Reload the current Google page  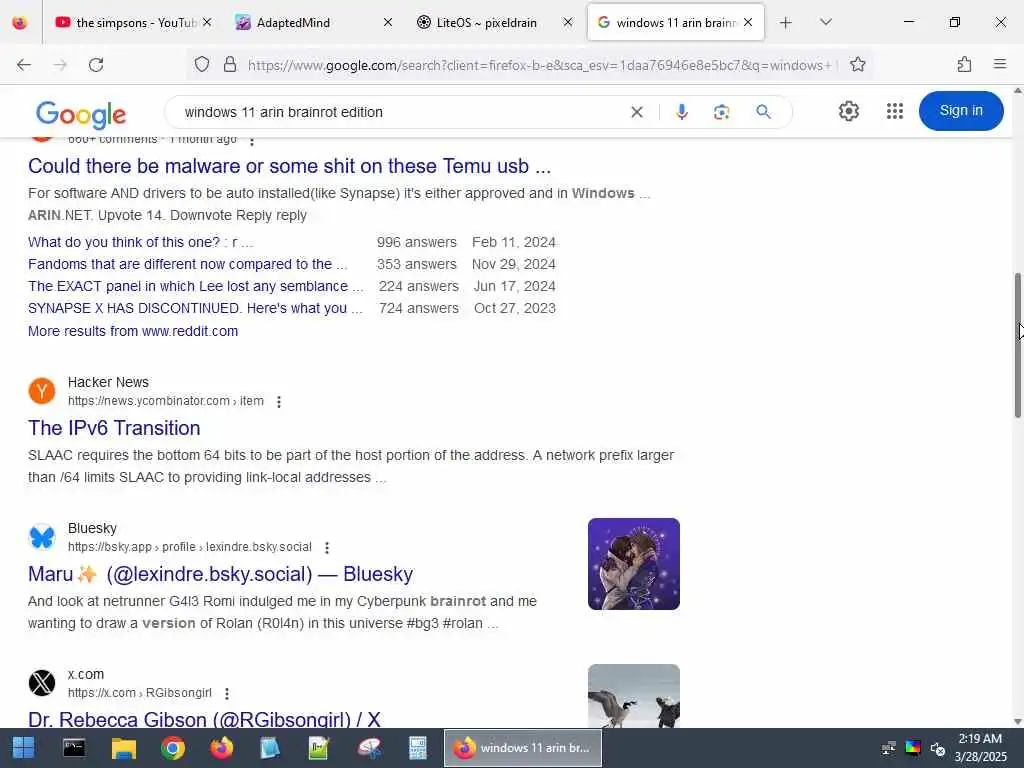pyautogui.click(x=96, y=65)
